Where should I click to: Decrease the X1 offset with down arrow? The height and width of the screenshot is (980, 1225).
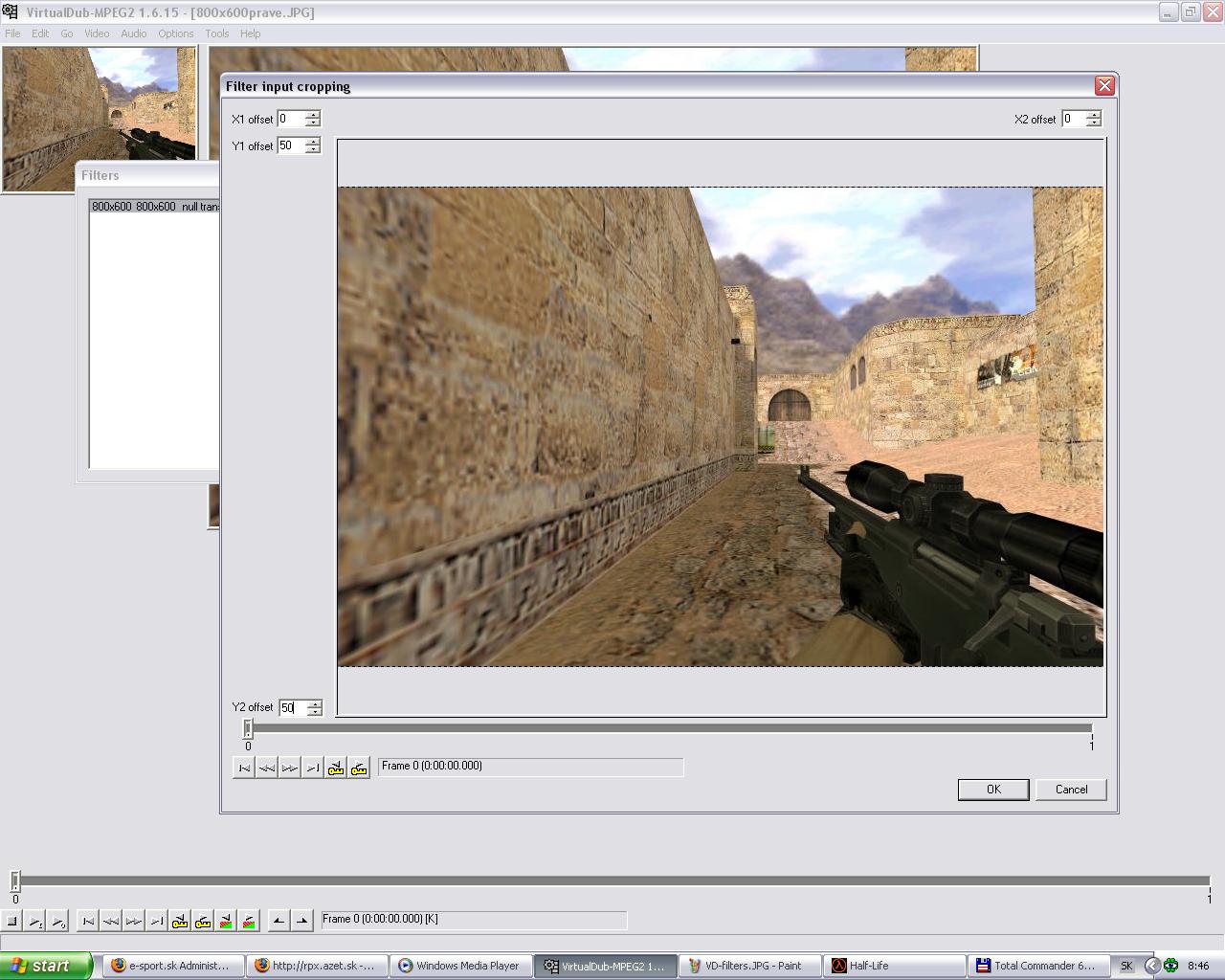(312, 122)
